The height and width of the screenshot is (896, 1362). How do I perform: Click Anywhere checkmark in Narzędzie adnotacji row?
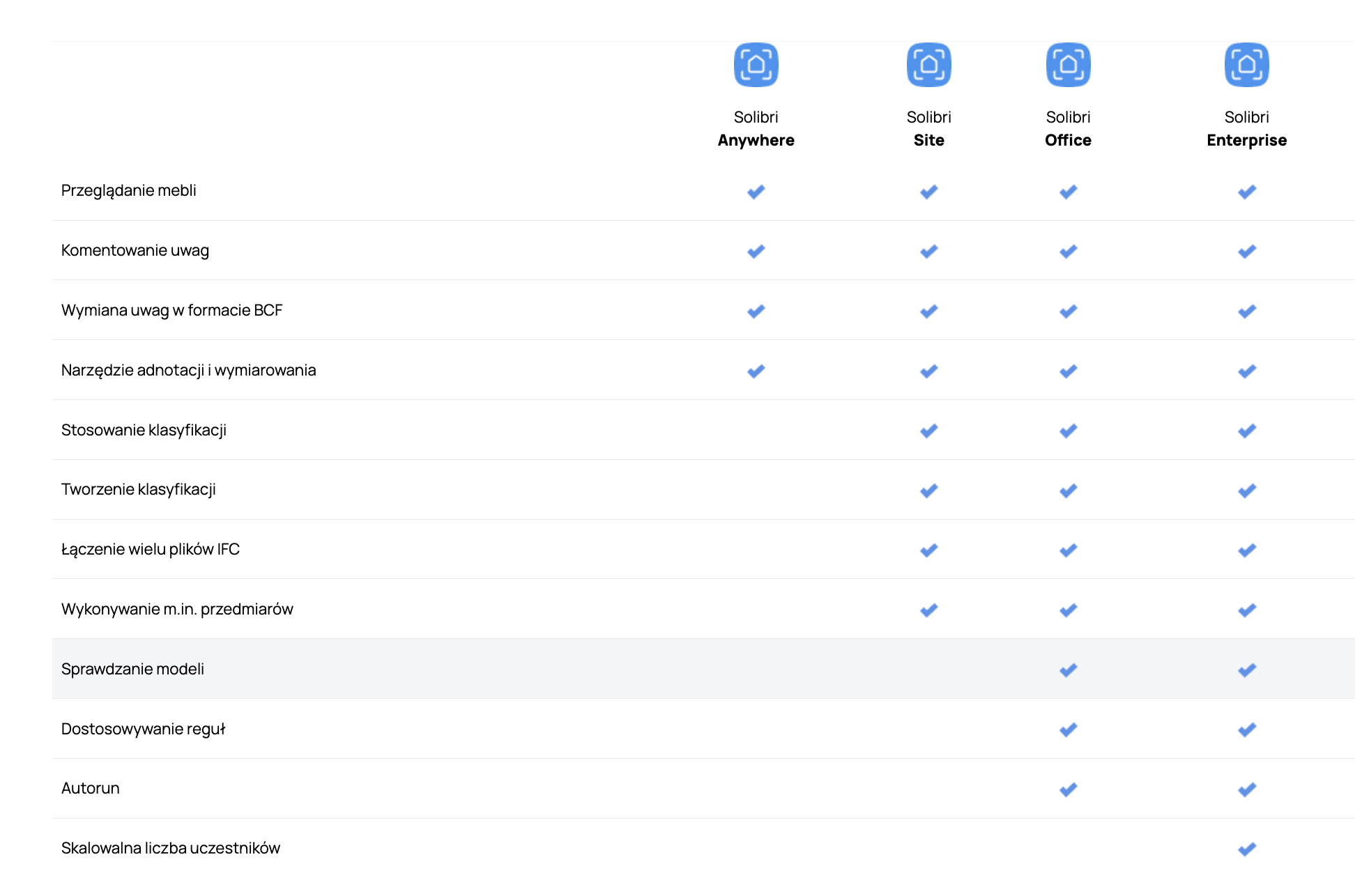[x=756, y=371]
